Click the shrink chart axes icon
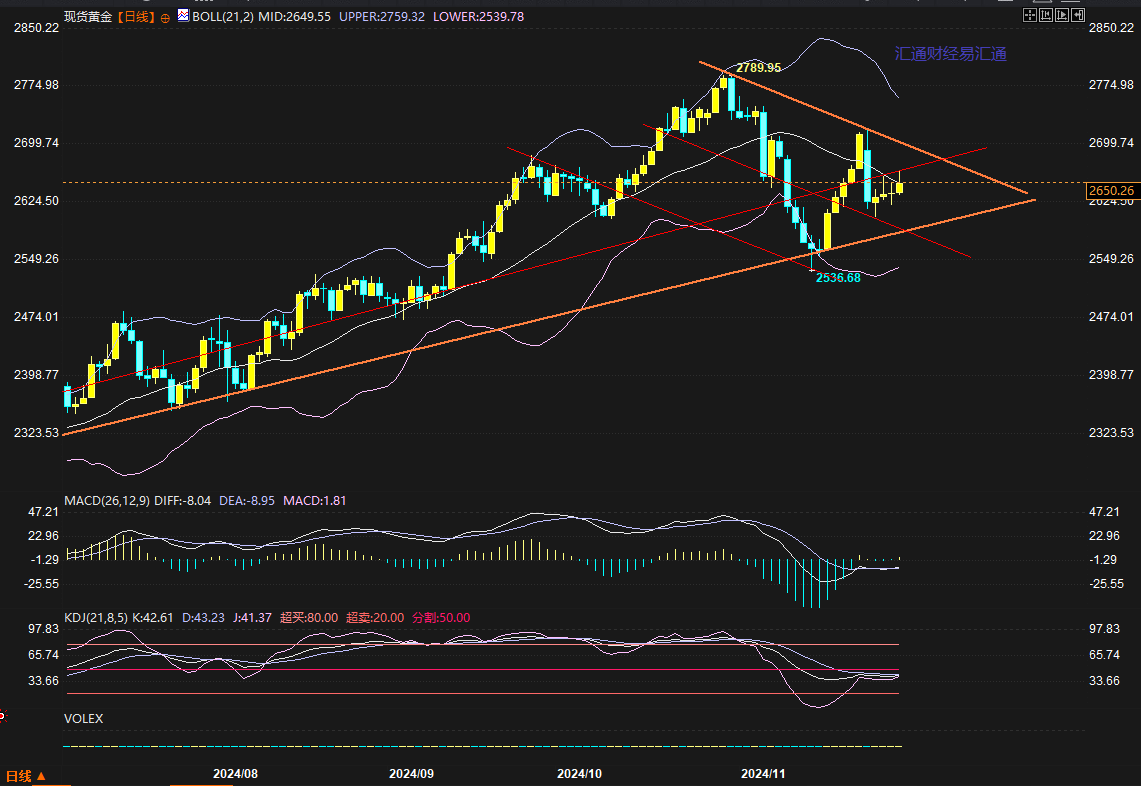 (1046, 15)
